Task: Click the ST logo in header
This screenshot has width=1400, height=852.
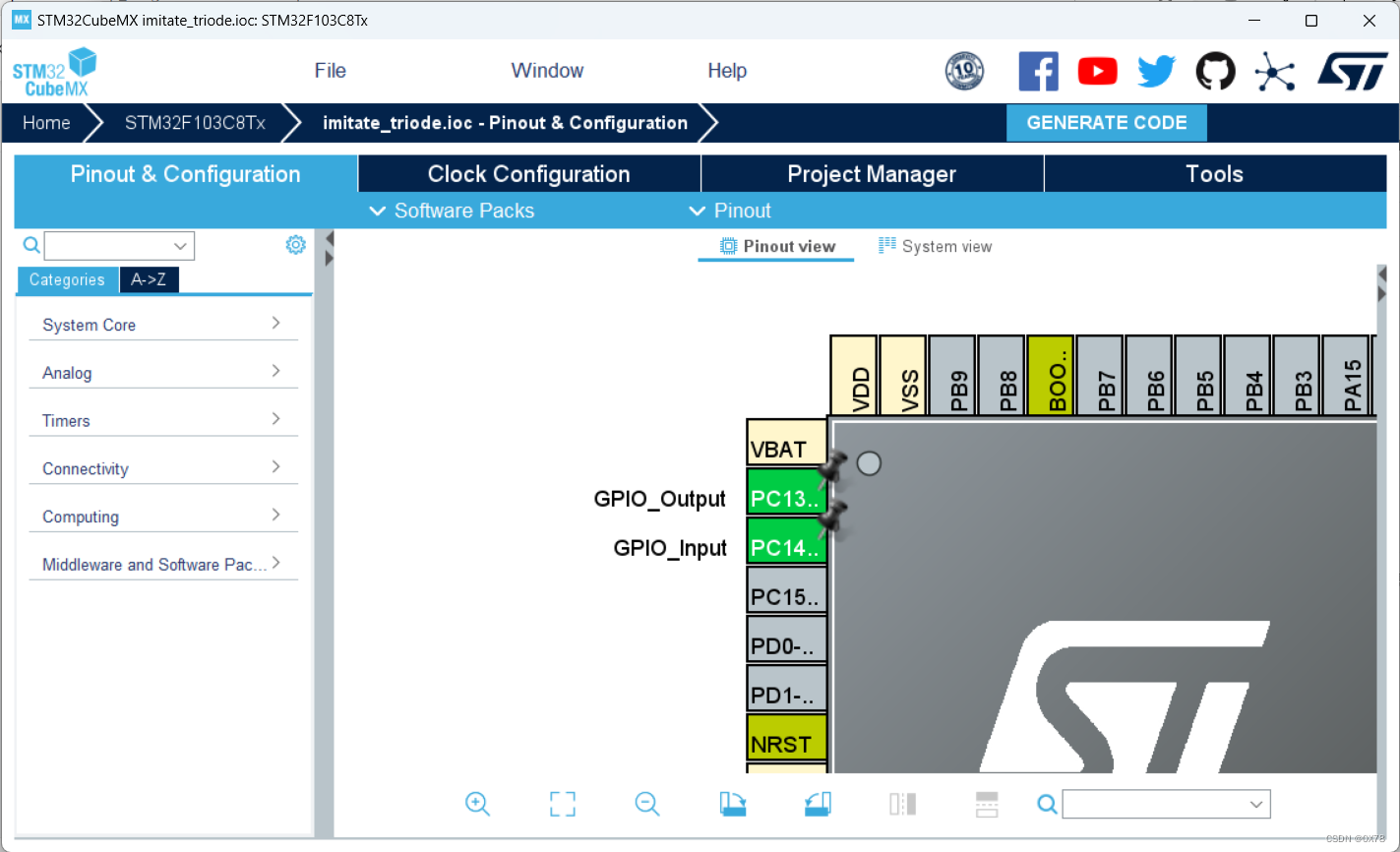Action: pyautogui.click(x=1352, y=72)
